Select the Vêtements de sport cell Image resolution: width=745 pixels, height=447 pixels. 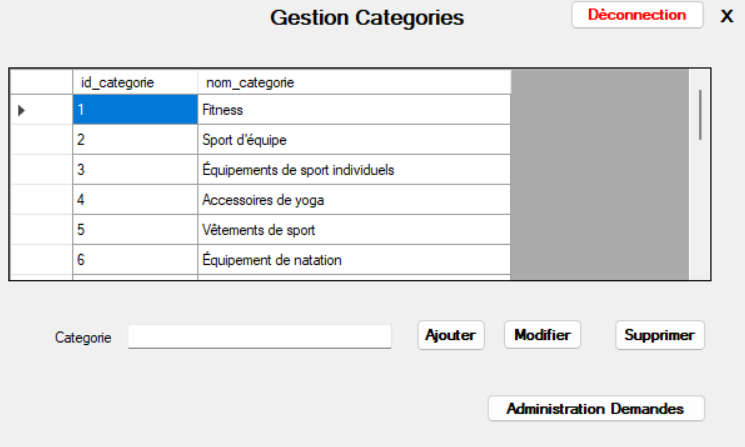354,230
